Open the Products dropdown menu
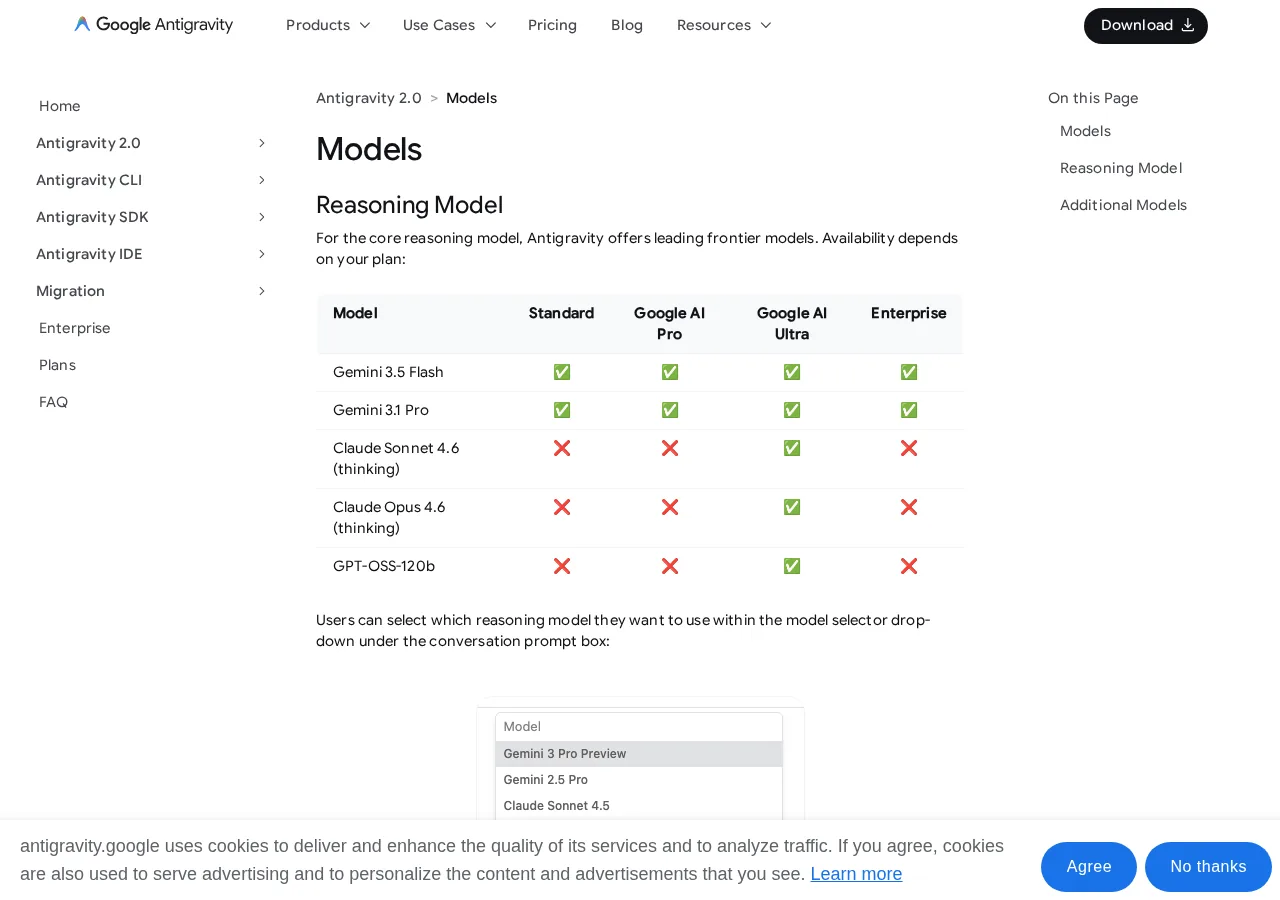This screenshot has height=900, width=1280. coord(328,25)
